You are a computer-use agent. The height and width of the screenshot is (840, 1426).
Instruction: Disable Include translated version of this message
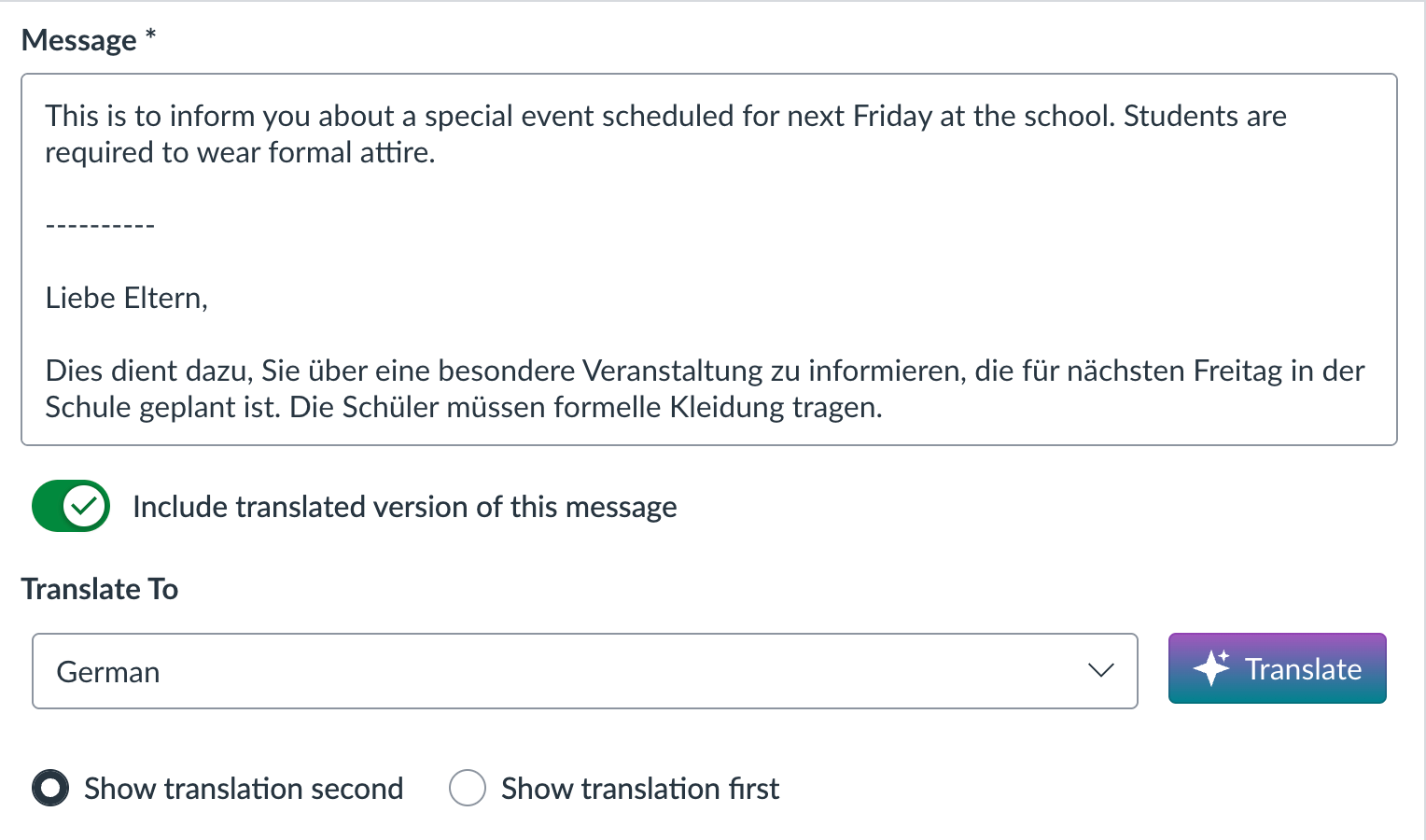71,507
